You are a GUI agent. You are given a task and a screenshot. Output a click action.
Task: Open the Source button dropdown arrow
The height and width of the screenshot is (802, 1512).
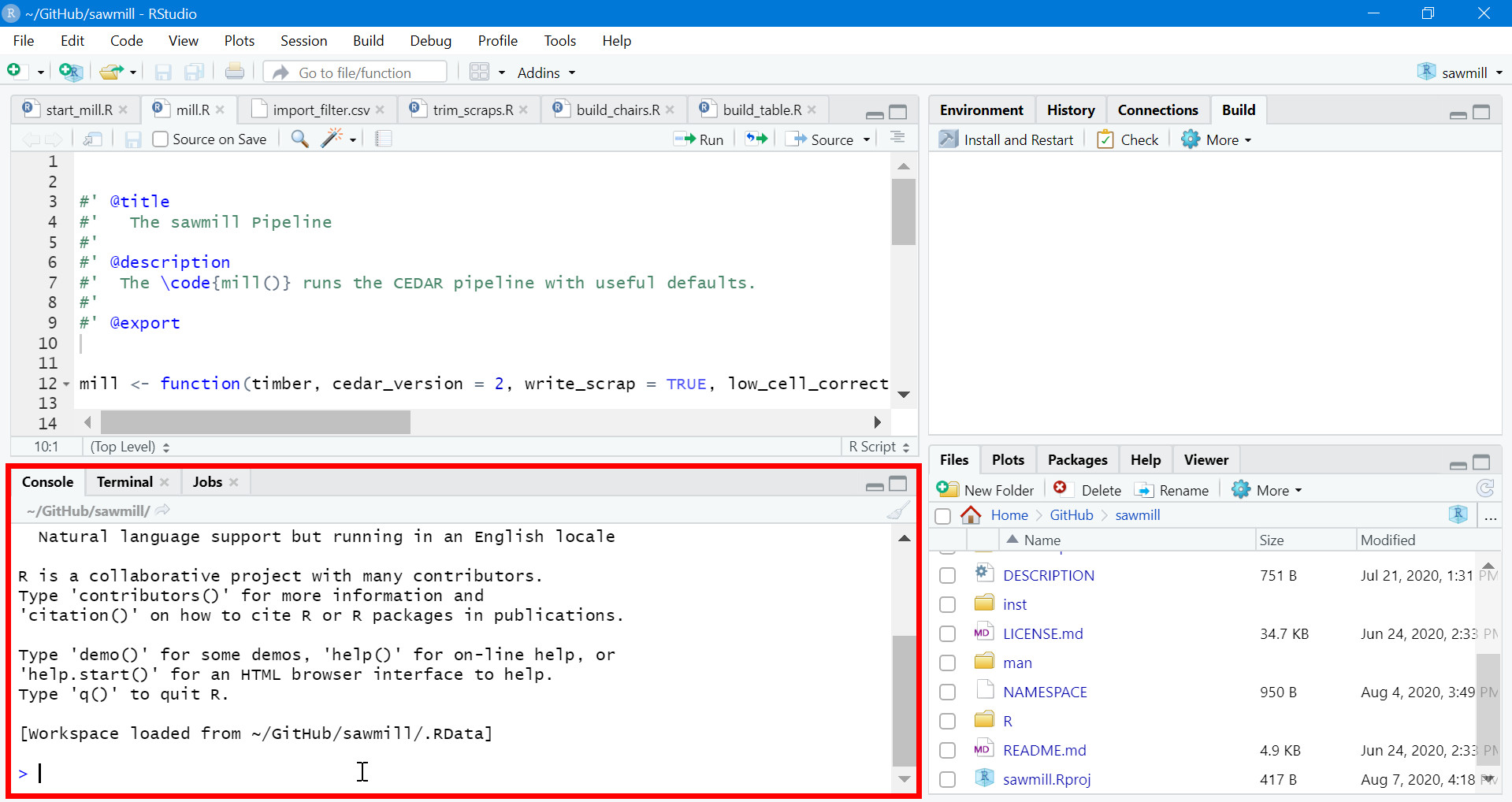click(x=867, y=139)
